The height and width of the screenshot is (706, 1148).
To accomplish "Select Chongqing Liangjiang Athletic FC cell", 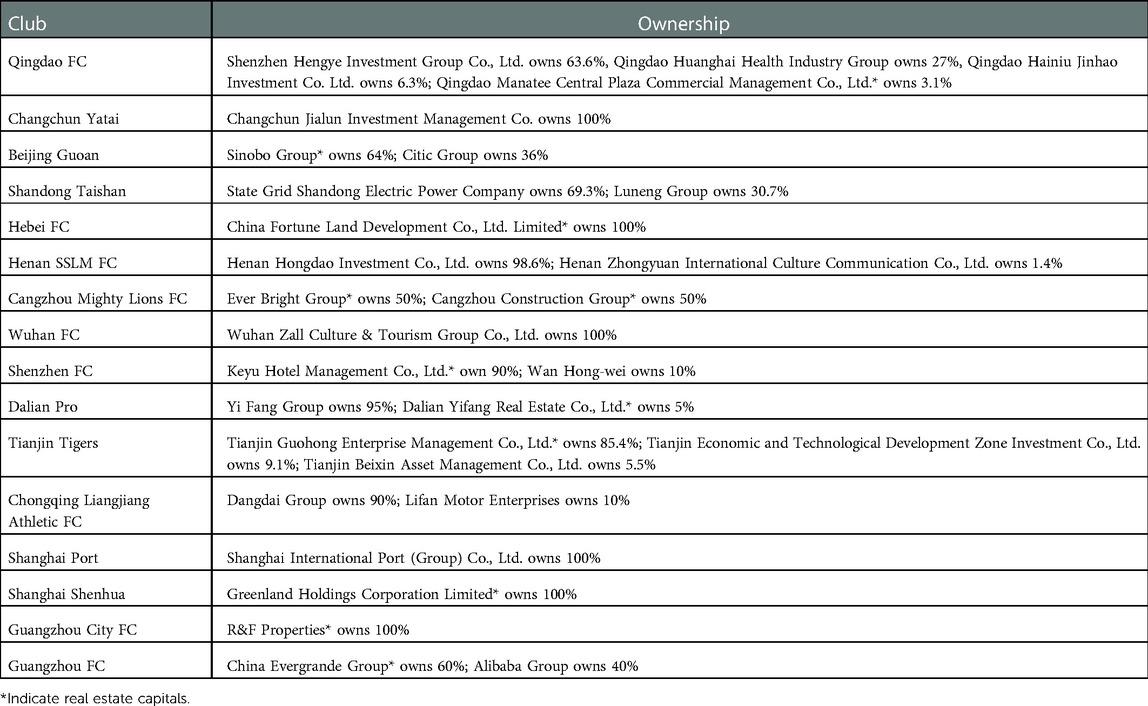I will (x=105, y=505).
